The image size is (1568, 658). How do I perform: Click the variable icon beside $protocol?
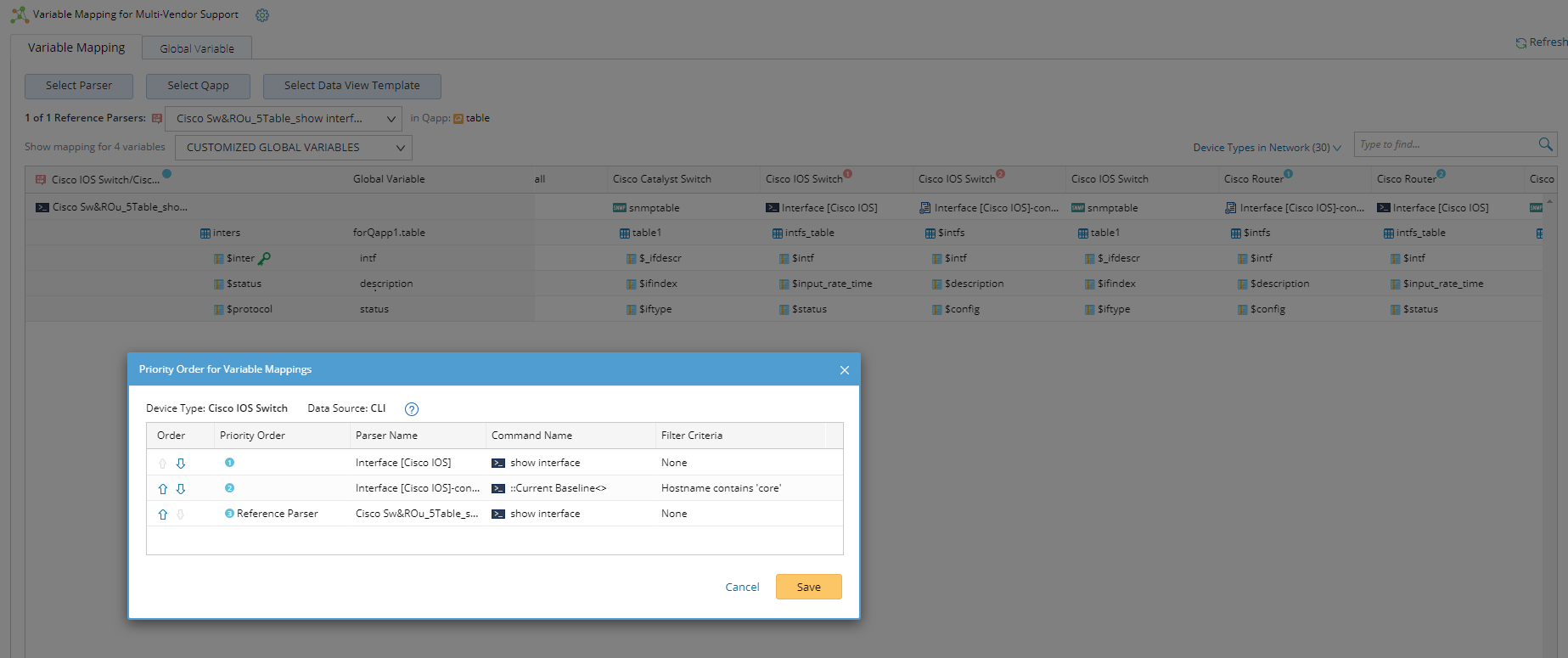219,310
